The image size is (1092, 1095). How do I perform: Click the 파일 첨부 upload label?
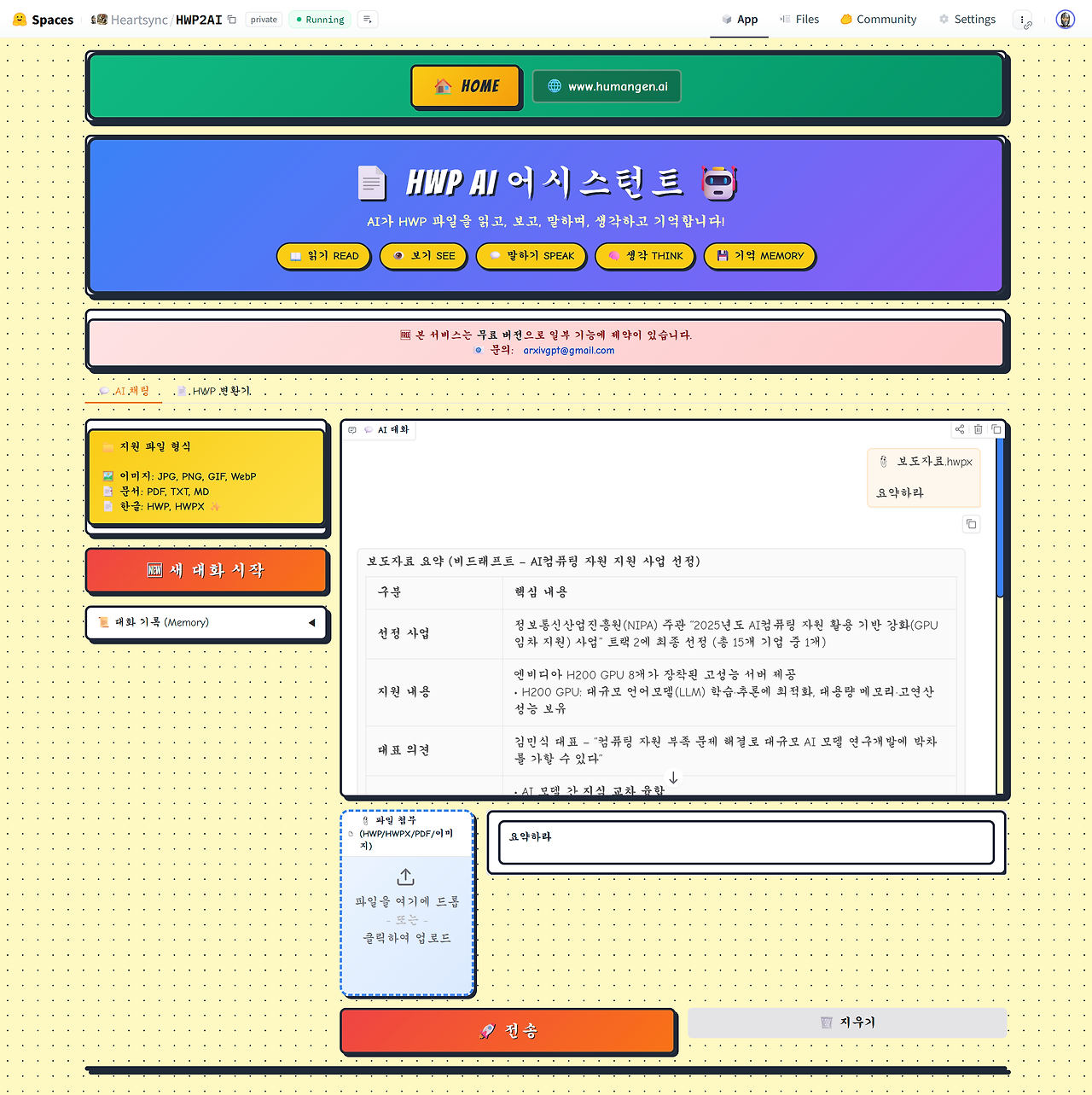click(x=406, y=833)
